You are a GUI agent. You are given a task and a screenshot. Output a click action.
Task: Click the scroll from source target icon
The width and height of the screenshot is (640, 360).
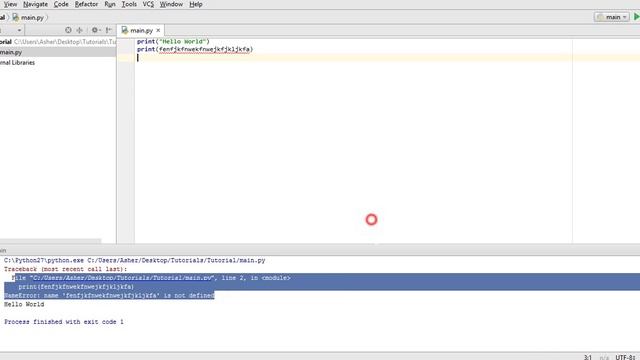pyautogui.click(x=68, y=30)
